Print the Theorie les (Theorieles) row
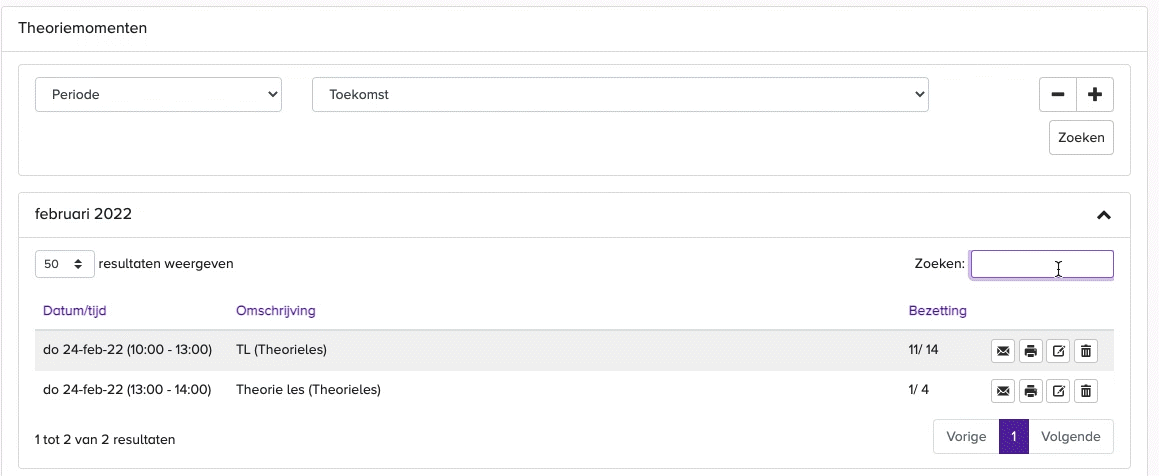This screenshot has width=1159, height=476. click(x=1031, y=390)
